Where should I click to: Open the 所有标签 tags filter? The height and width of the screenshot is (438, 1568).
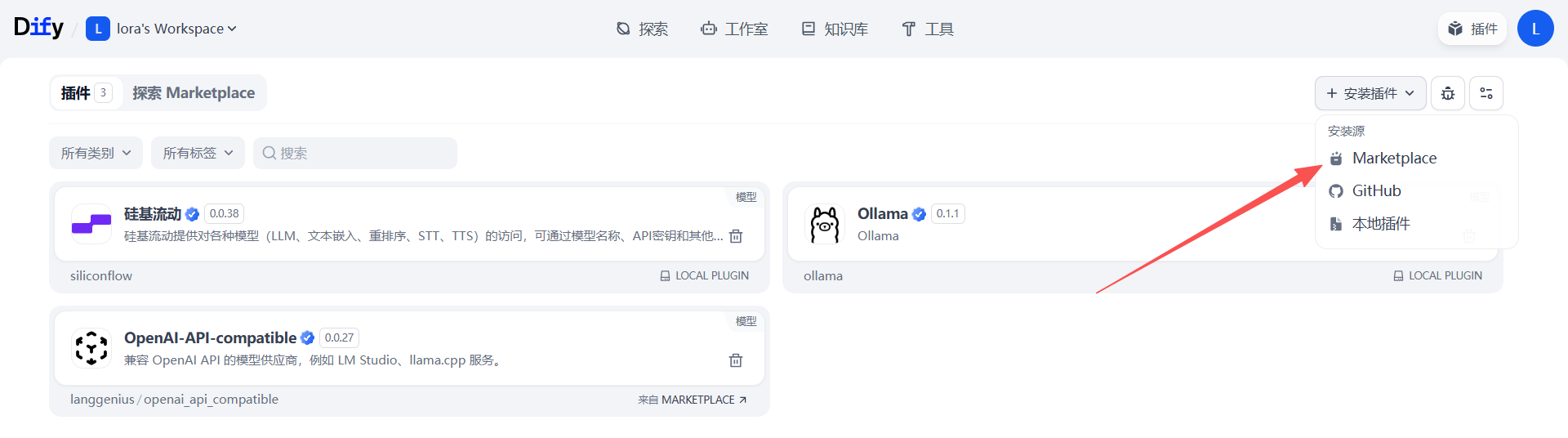point(198,153)
